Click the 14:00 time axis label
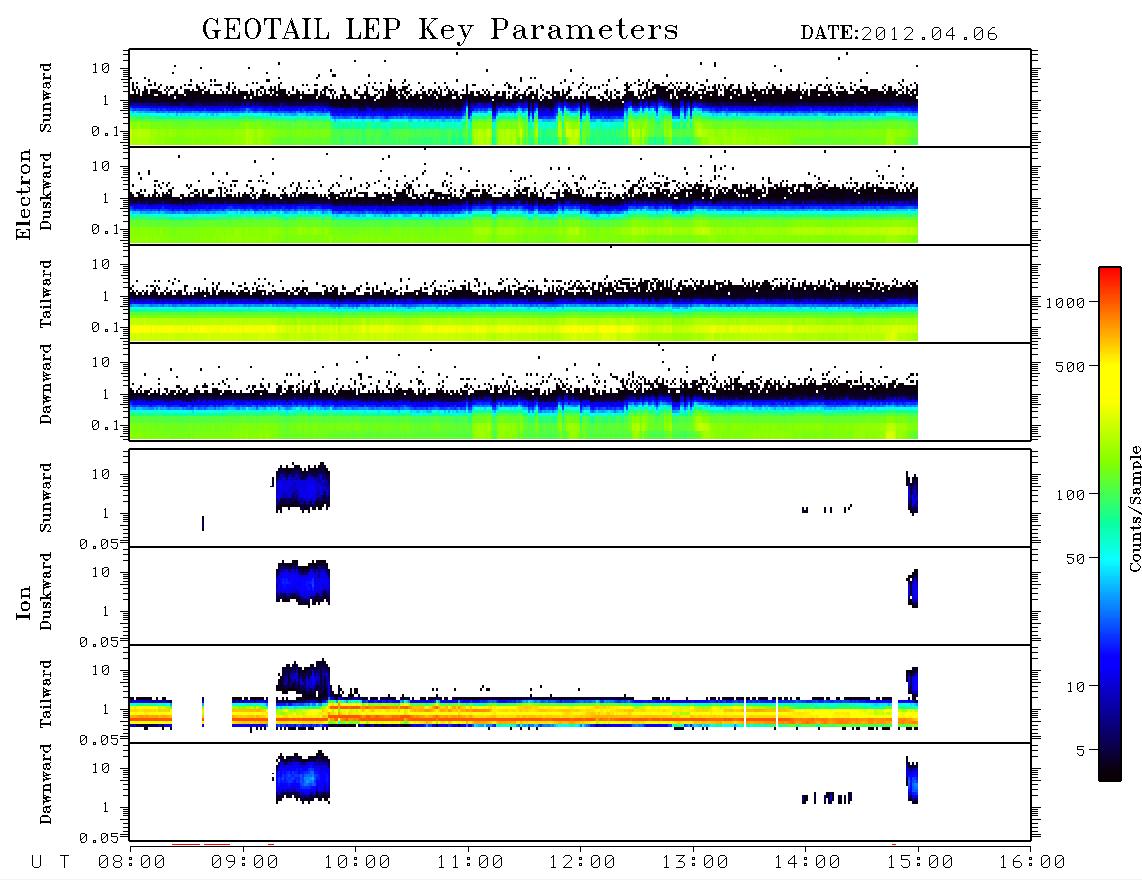The image size is (1142, 880). tap(807, 863)
